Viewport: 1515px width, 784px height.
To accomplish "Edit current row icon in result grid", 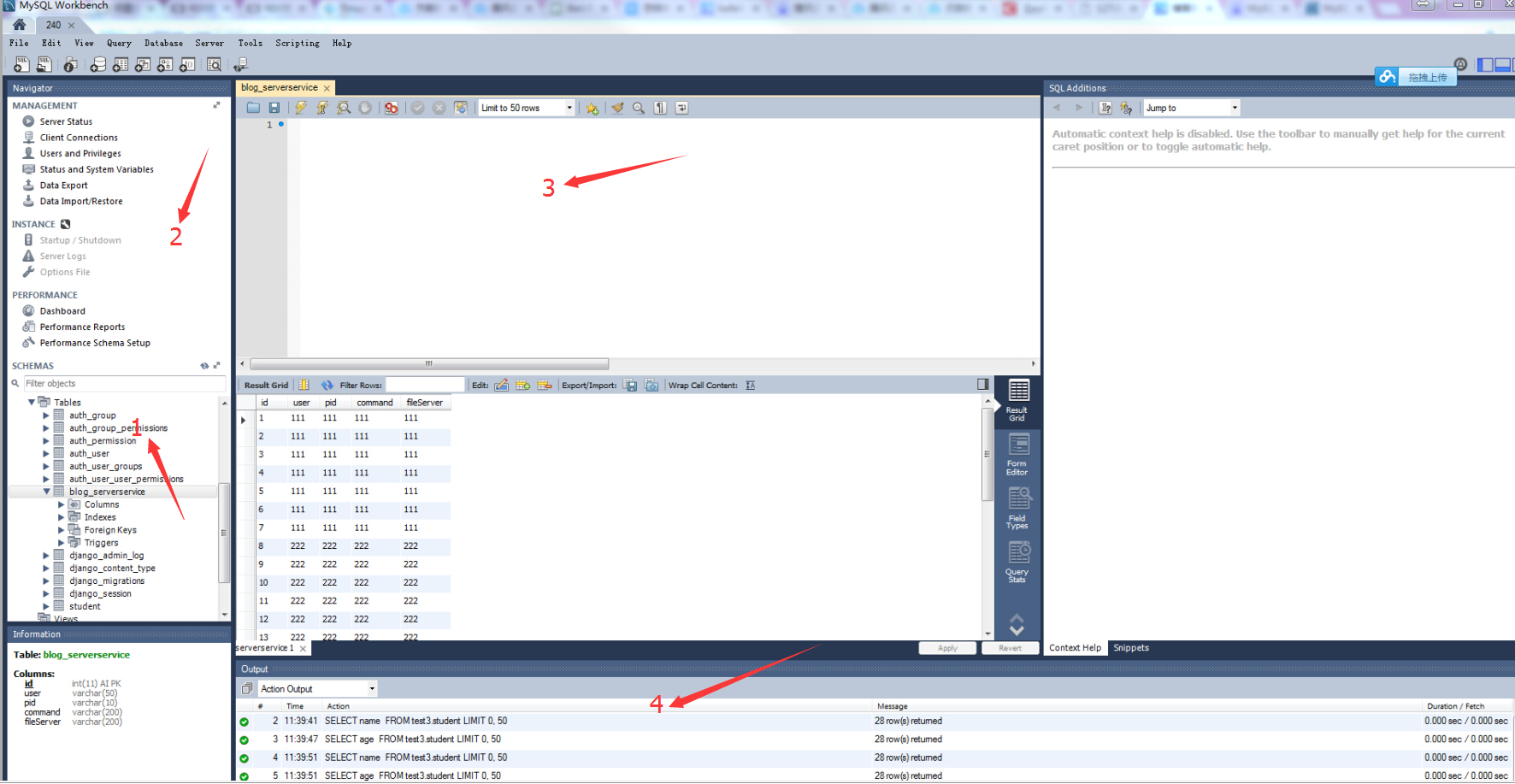I will 502,385.
